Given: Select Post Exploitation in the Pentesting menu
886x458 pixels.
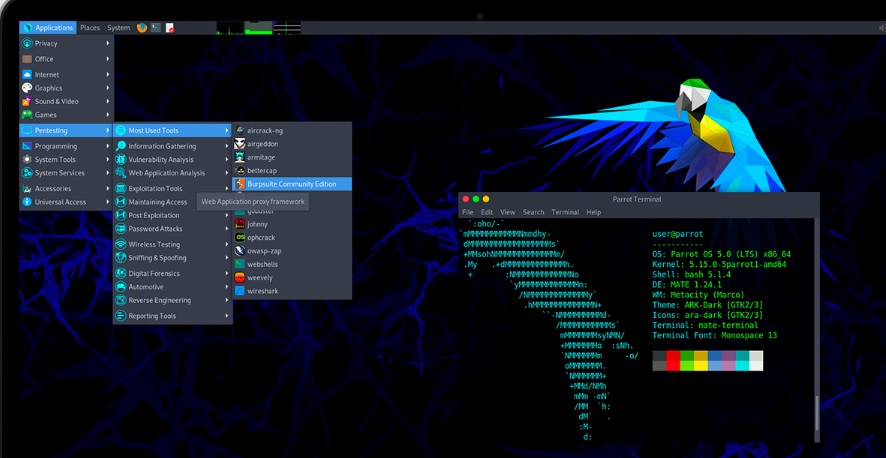Looking at the screenshot, I should (x=173, y=215).
